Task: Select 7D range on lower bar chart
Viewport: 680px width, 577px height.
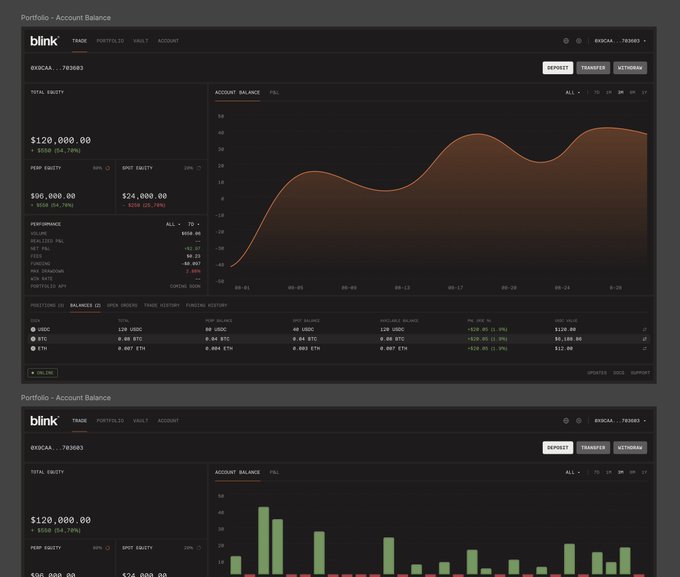Action: [597, 472]
